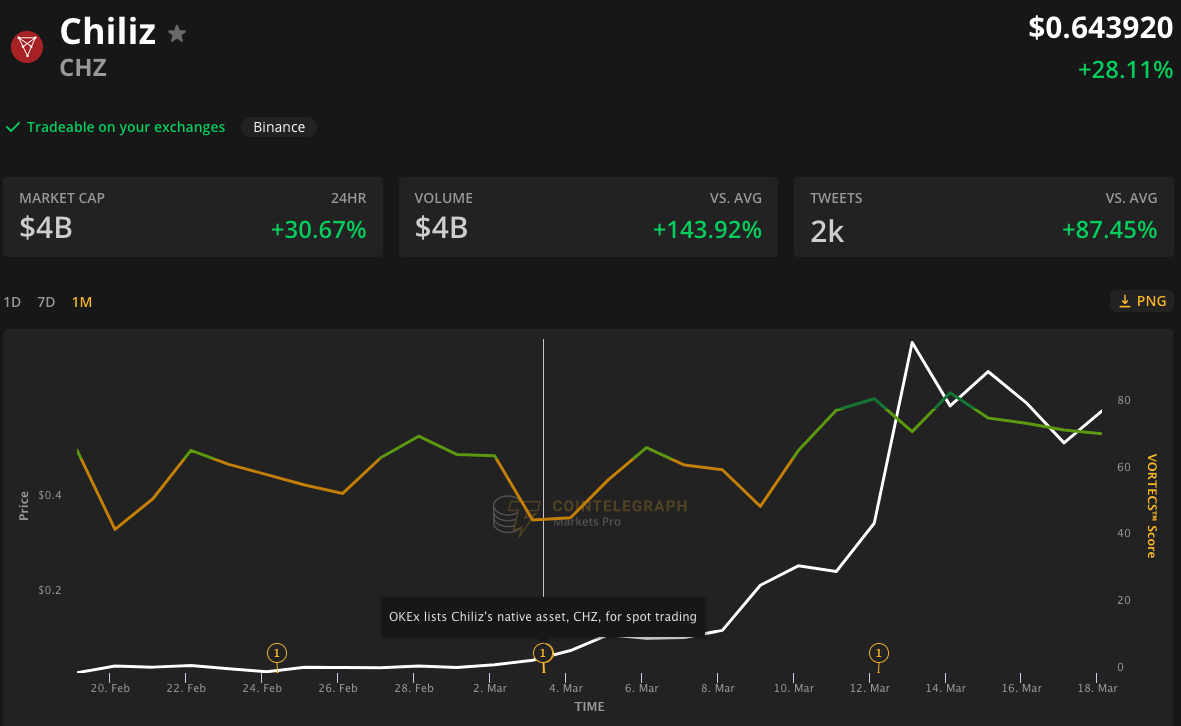Click the download arrow icon beside PNG
The height and width of the screenshot is (726, 1181).
pos(1125,301)
